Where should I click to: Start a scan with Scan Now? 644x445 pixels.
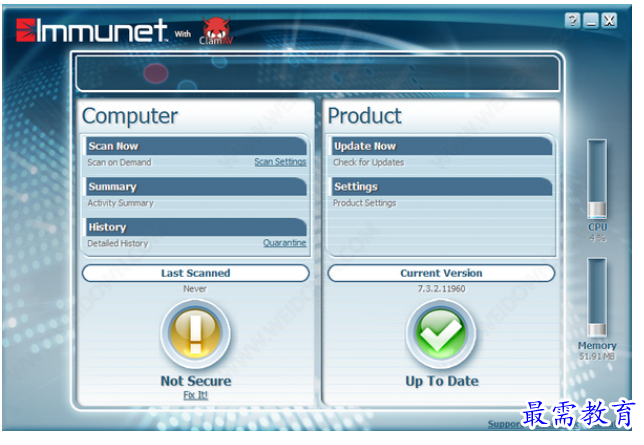click(196, 146)
